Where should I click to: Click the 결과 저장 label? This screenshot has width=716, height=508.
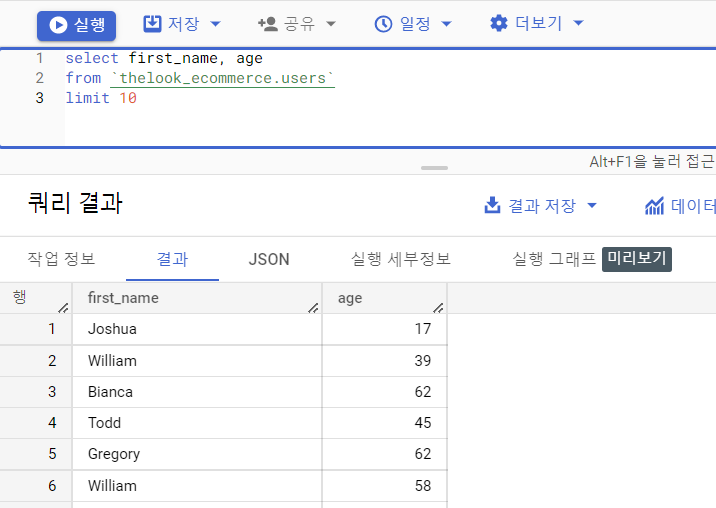click(x=542, y=206)
